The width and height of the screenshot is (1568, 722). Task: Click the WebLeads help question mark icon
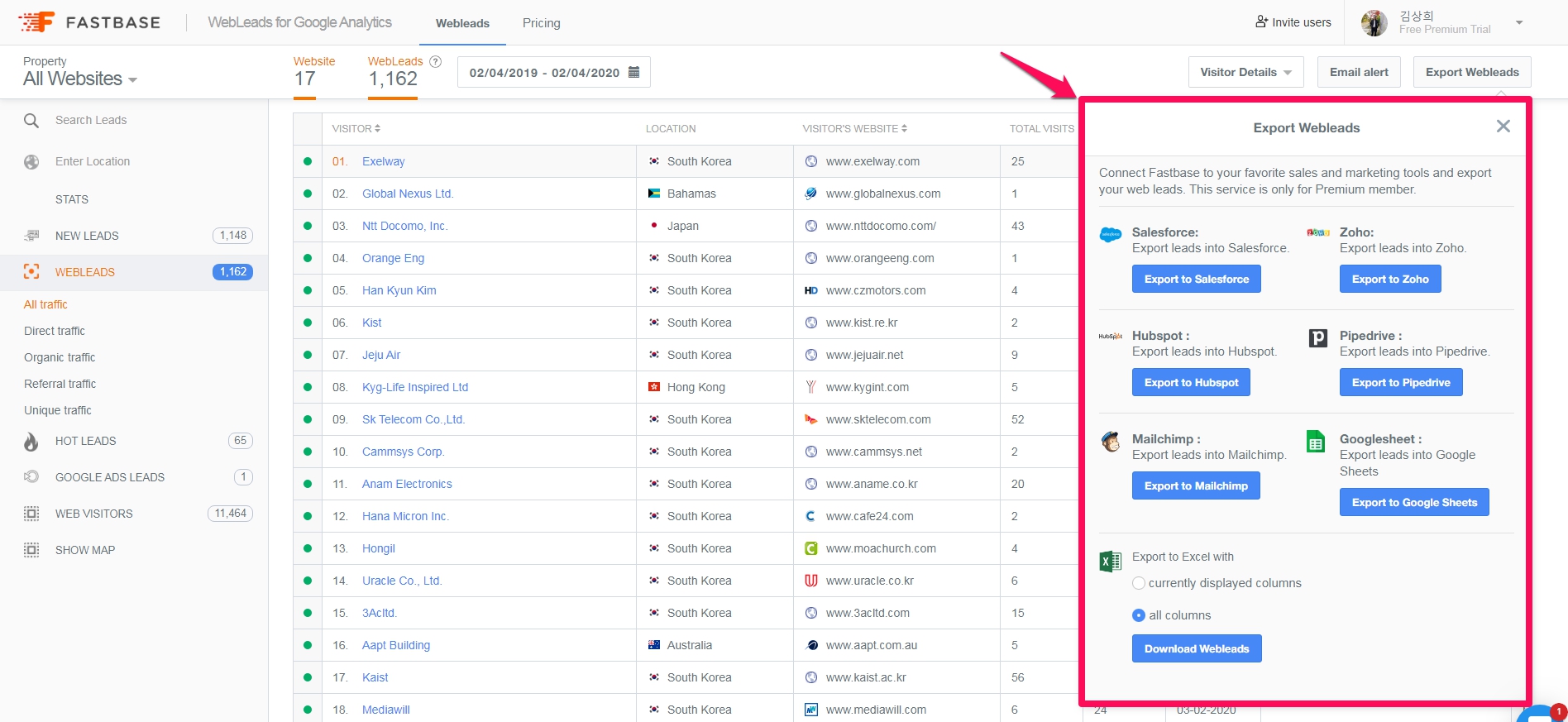click(x=436, y=61)
